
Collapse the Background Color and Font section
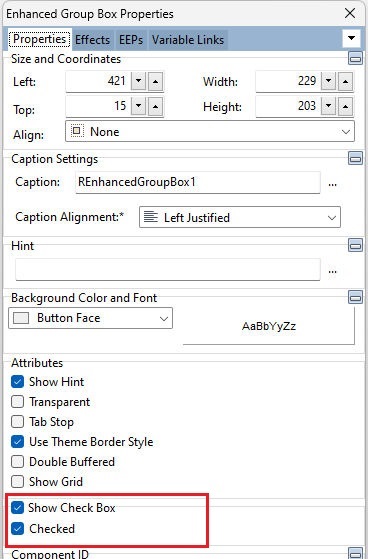[355, 297]
